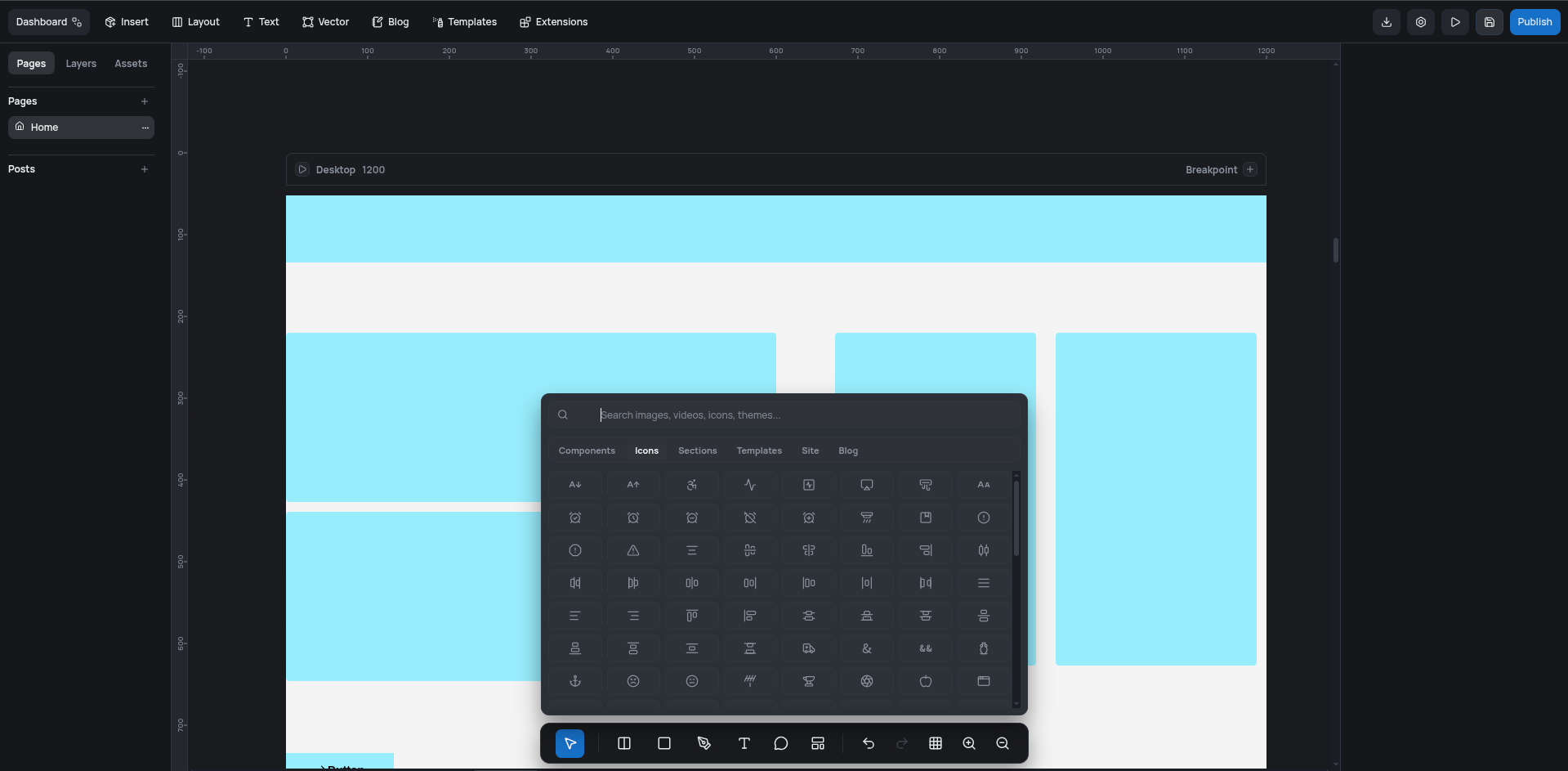Image resolution: width=1568 pixels, height=771 pixels.
Task: Click the Publish button
Action: click(x=1534, y=22)
